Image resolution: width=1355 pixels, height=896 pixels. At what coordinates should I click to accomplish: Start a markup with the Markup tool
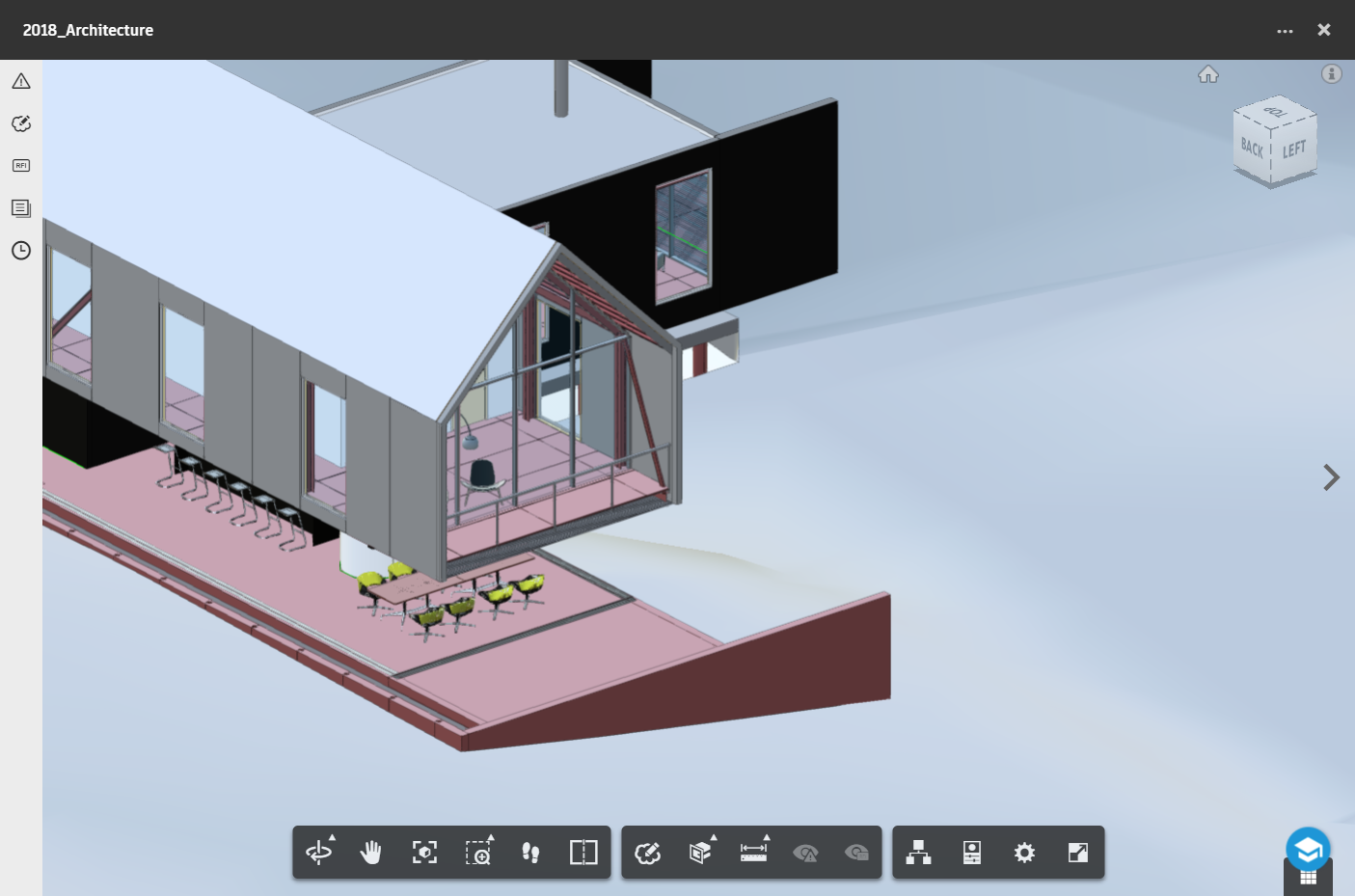coord(649,853)
